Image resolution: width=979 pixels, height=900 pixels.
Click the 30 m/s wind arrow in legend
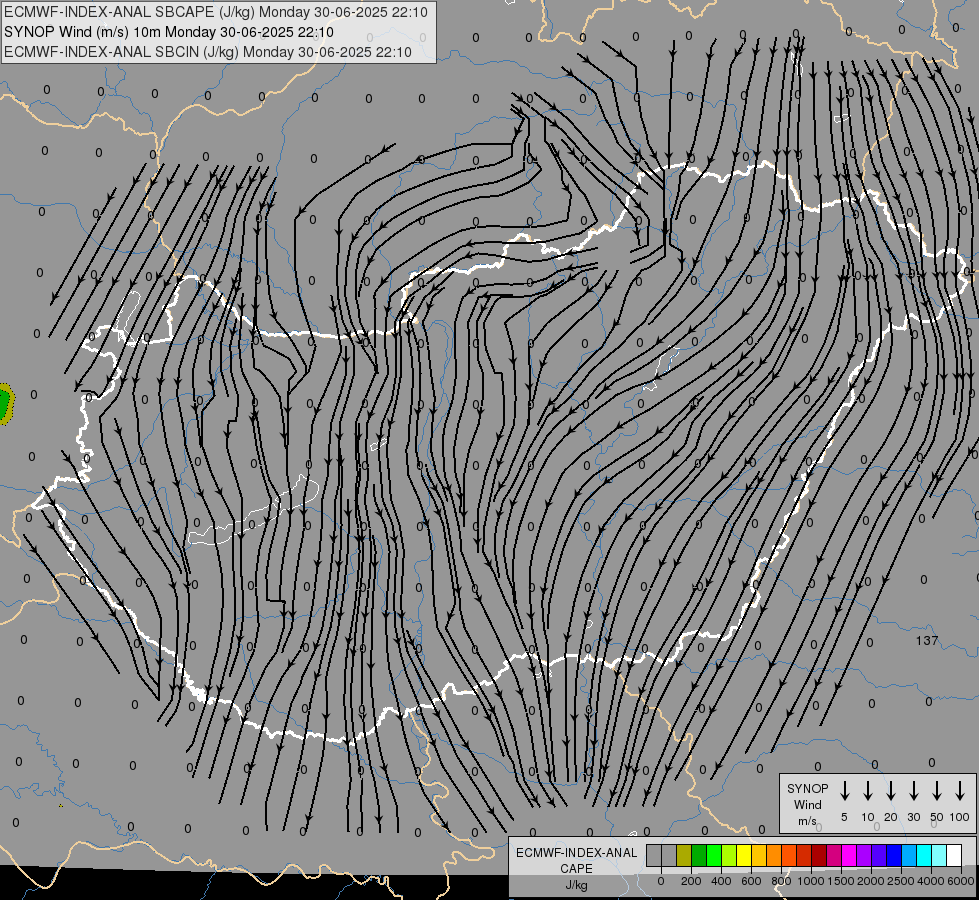913,791
